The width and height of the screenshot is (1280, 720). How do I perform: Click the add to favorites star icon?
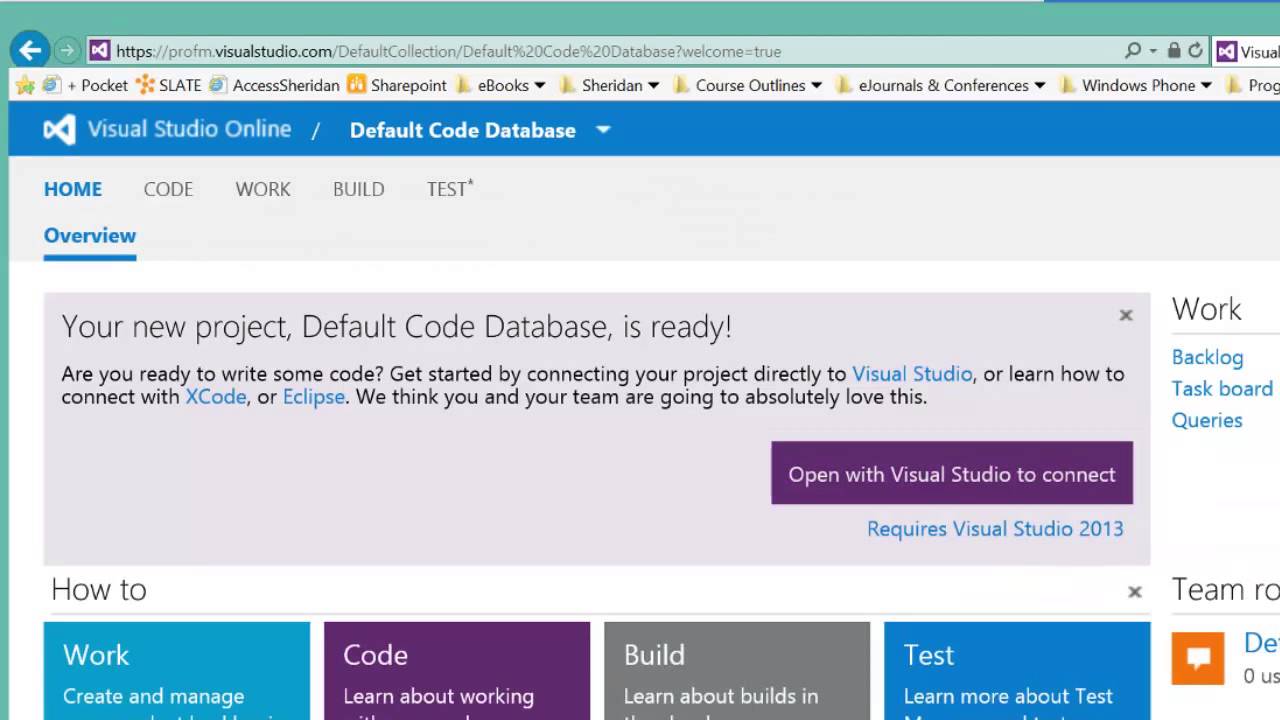(x=26, y=85)
